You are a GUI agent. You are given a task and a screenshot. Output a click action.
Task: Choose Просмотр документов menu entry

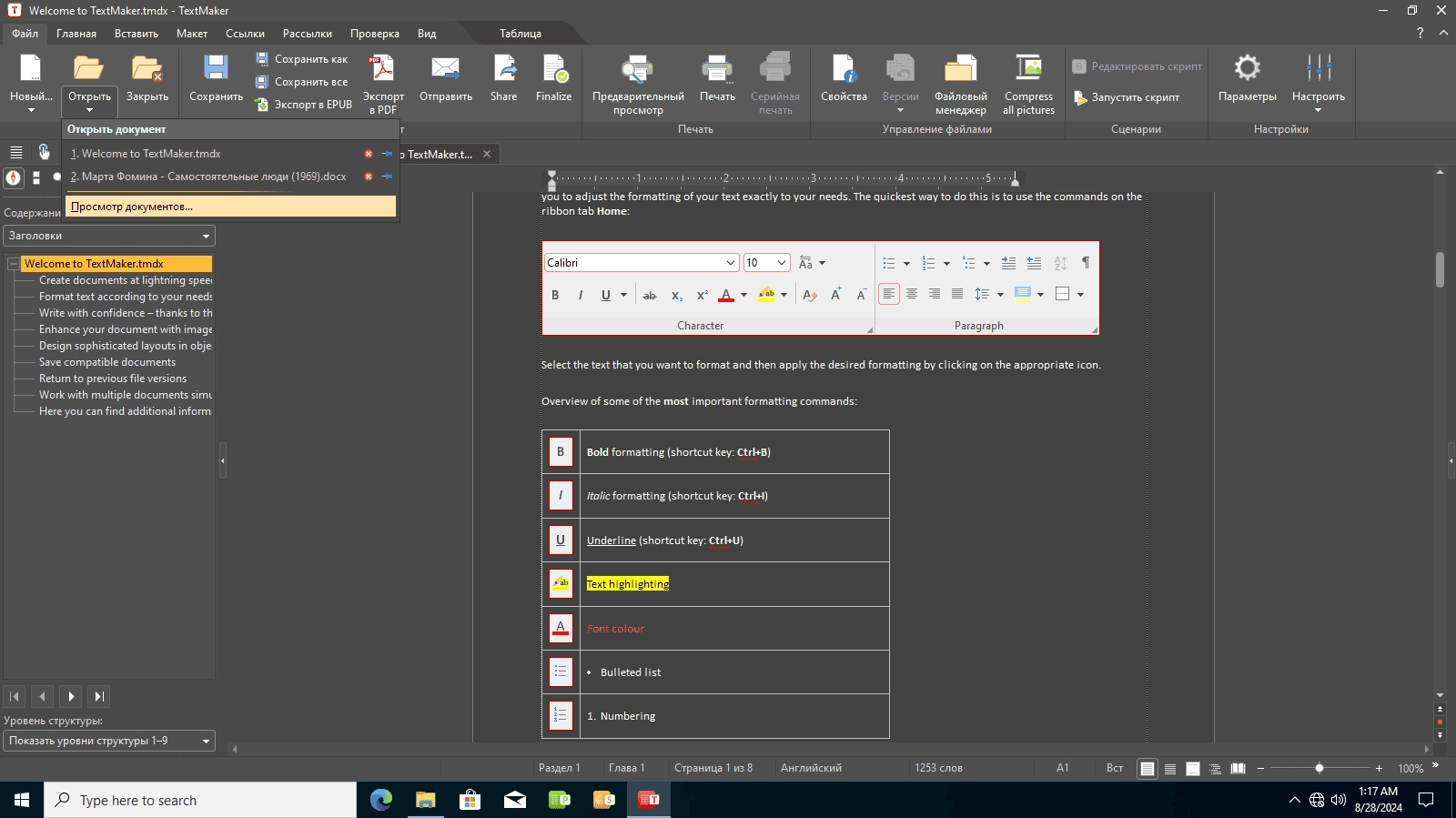tap(230, 207)
